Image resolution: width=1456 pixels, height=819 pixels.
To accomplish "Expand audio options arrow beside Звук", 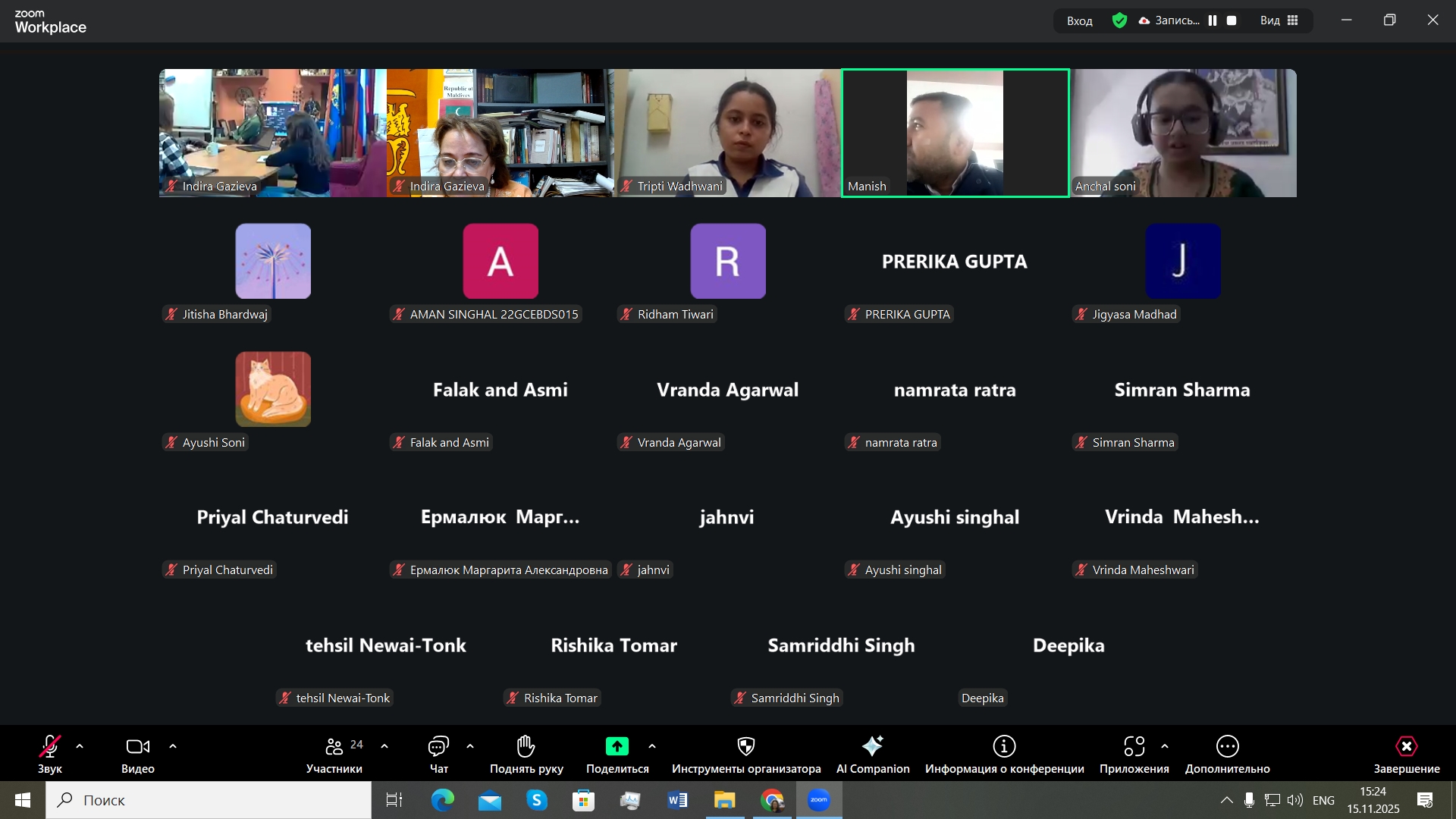I will click(80, 747).
